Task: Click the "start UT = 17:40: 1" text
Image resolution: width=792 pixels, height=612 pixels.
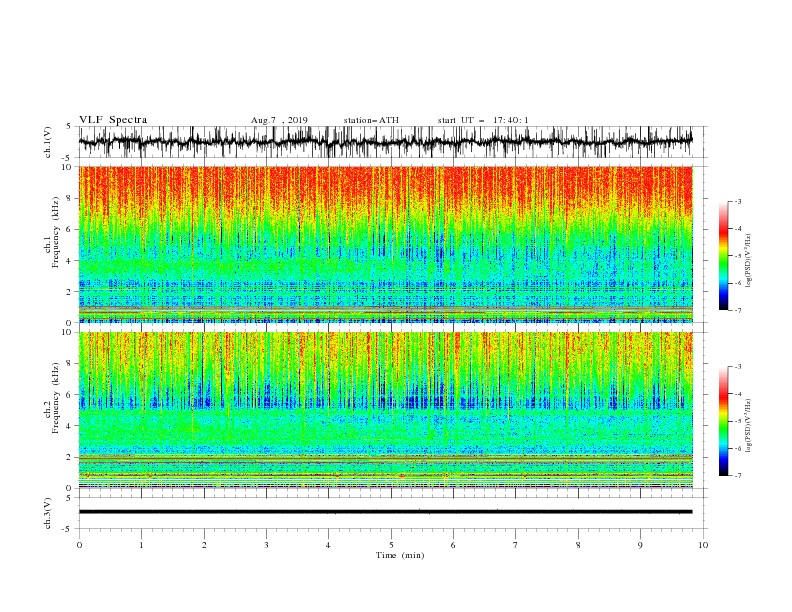Action: [x=483, y=120]
